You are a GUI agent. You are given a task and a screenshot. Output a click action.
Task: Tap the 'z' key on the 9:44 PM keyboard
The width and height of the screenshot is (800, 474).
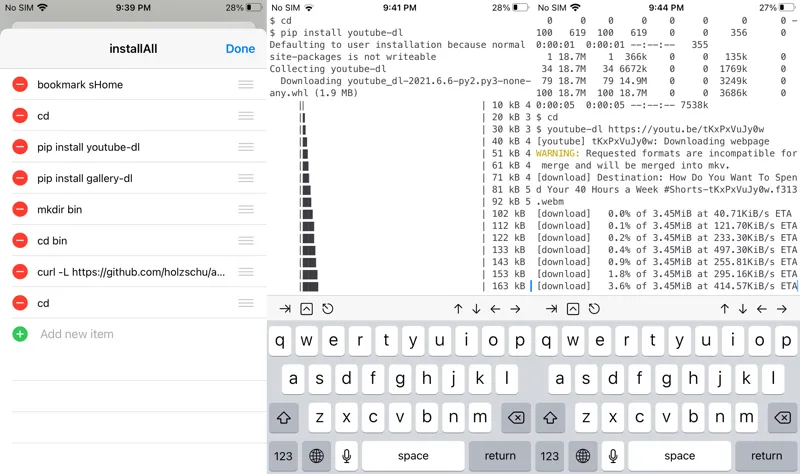coord(586,417)
